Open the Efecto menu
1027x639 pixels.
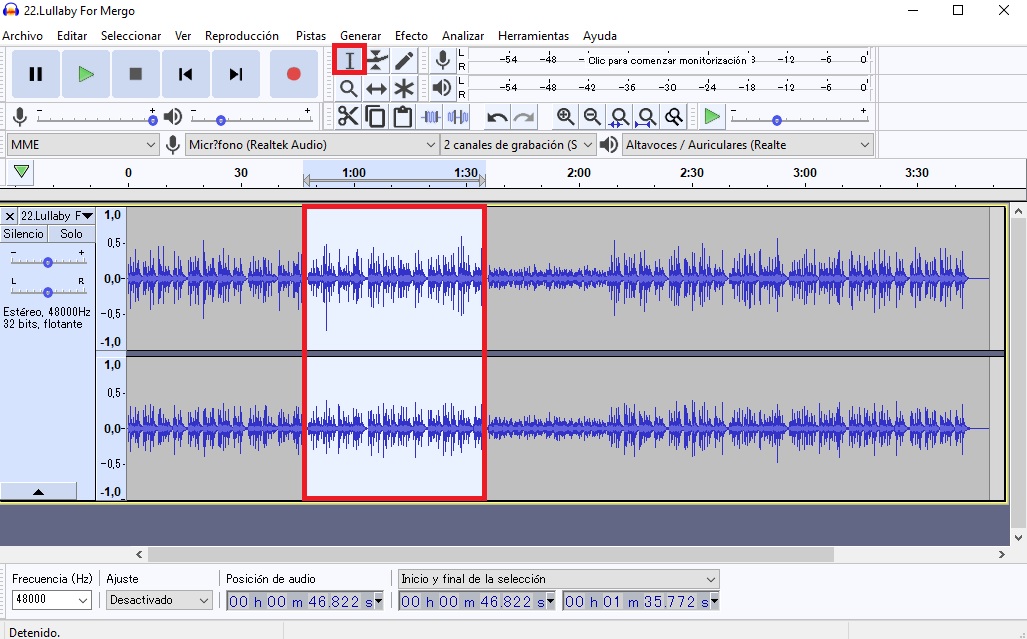[x=411, y=36]
